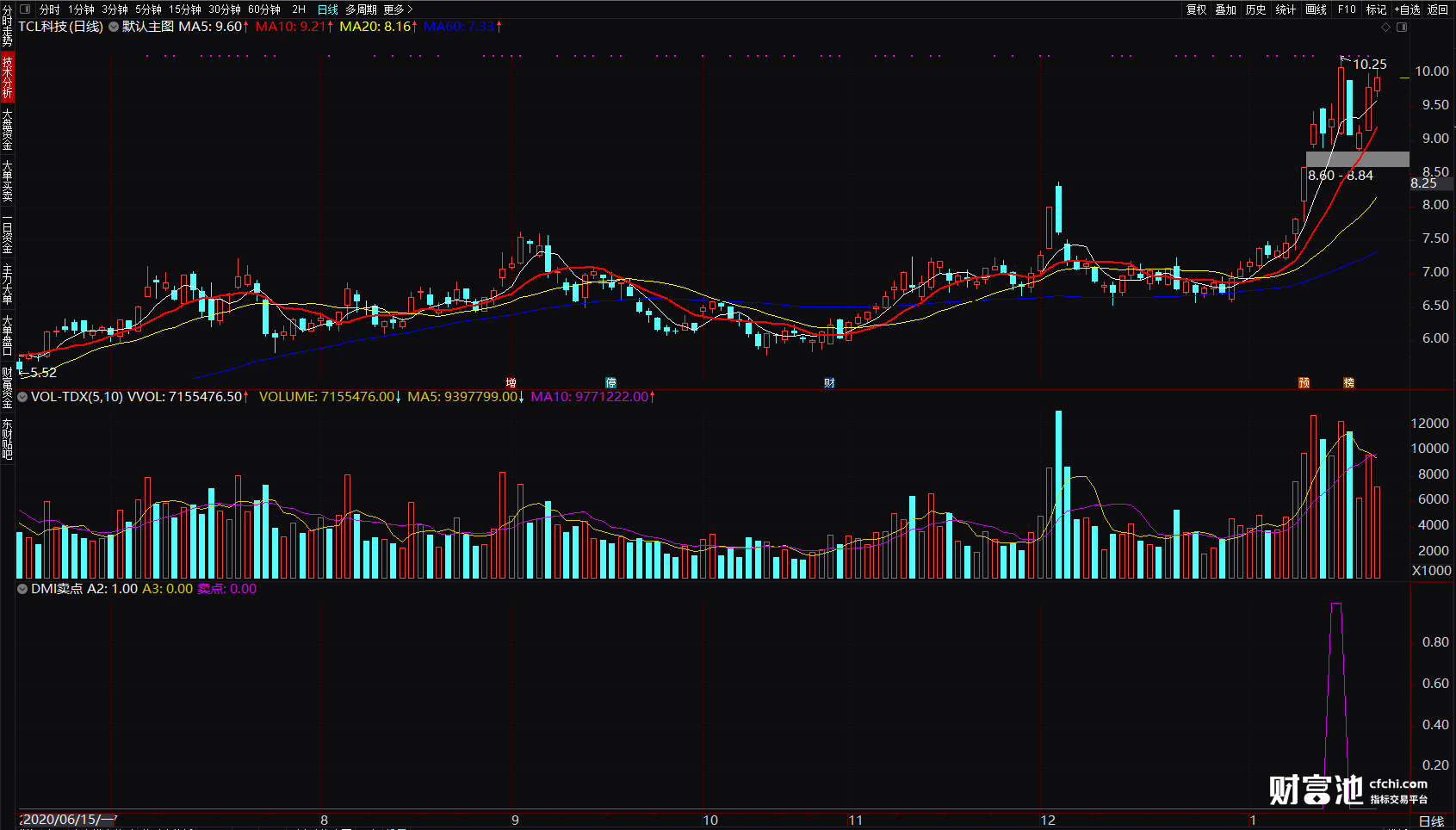This screenshot has height=830, width=1456.
Task: Activate the 画线 drawing tool
Action: click(1316, 9)
